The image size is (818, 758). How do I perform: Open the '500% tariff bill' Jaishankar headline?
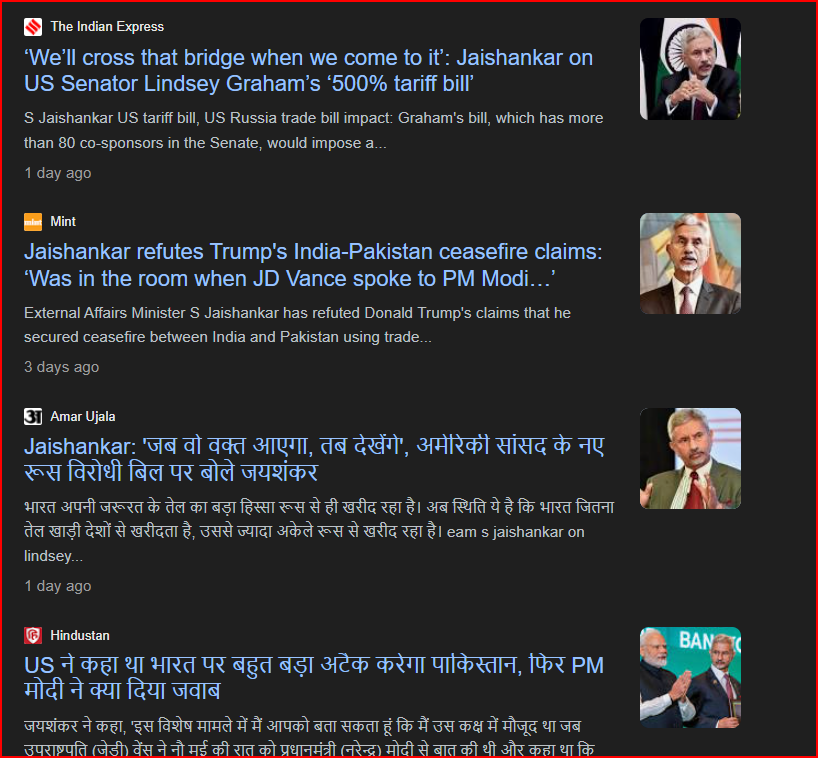[308, 70]
